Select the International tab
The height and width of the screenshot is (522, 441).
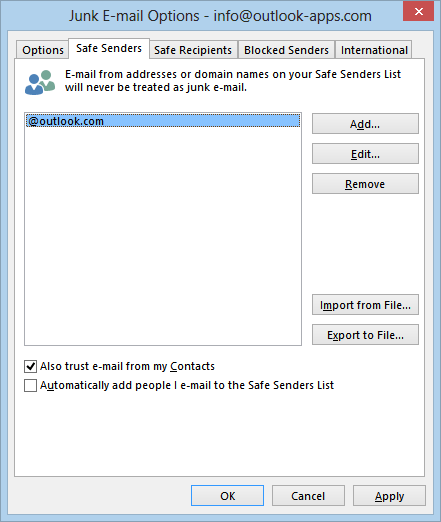(374, 50)
